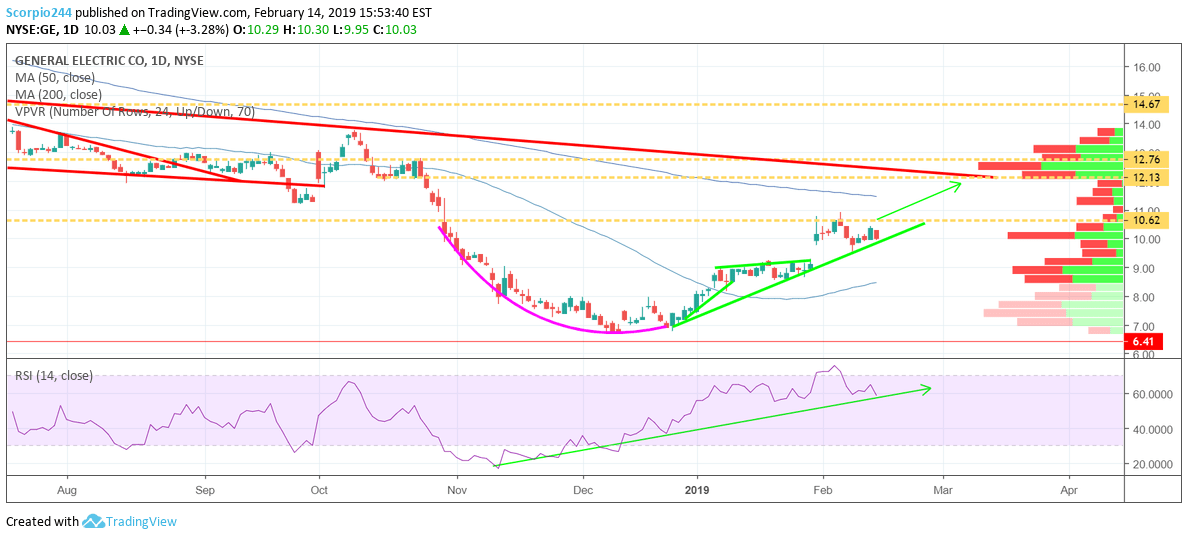The image size is (1188, 539).
Task: Click the 16.00 price axis value
Action: [1148, 67]
